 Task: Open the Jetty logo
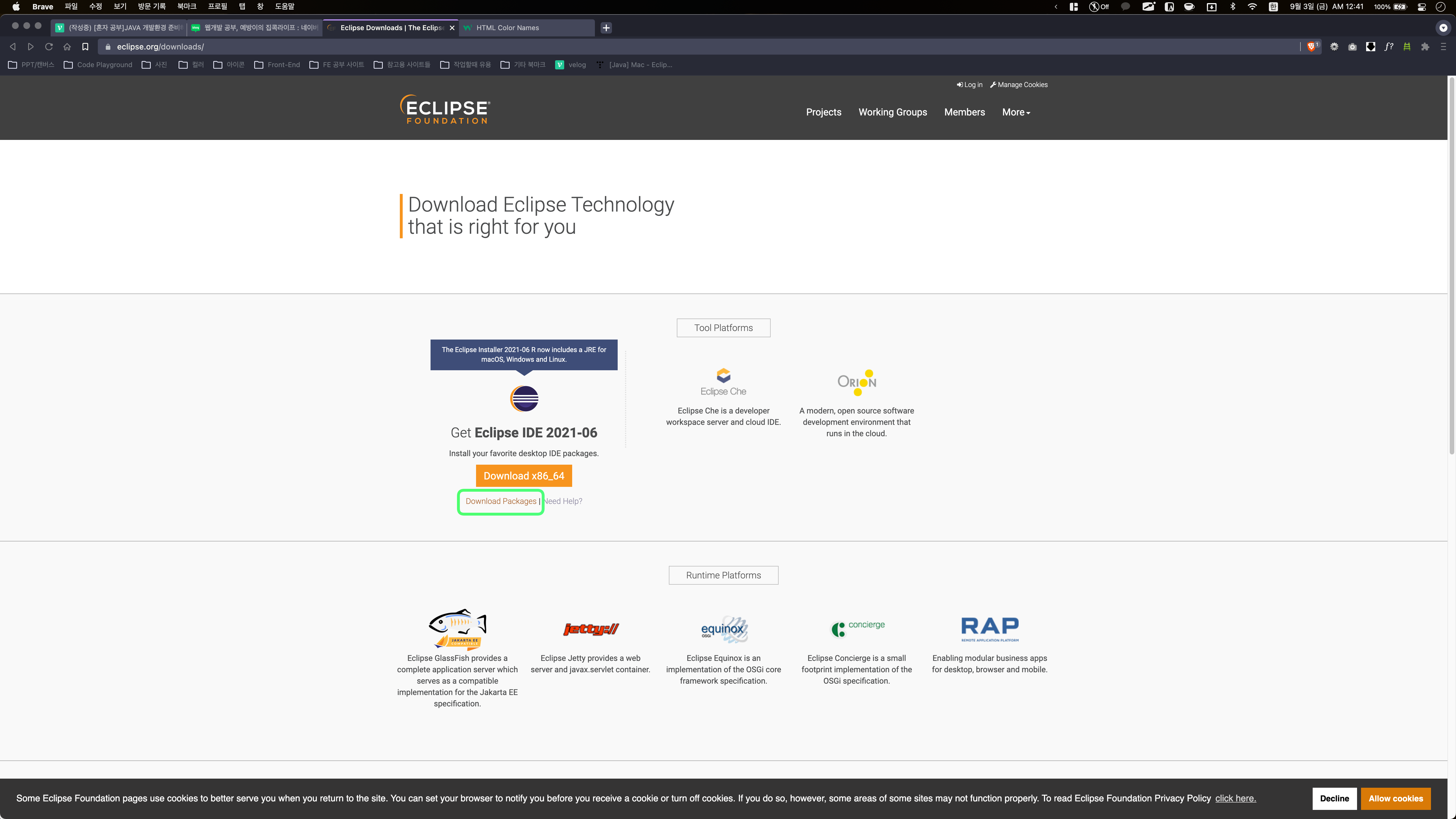(591, 629)
